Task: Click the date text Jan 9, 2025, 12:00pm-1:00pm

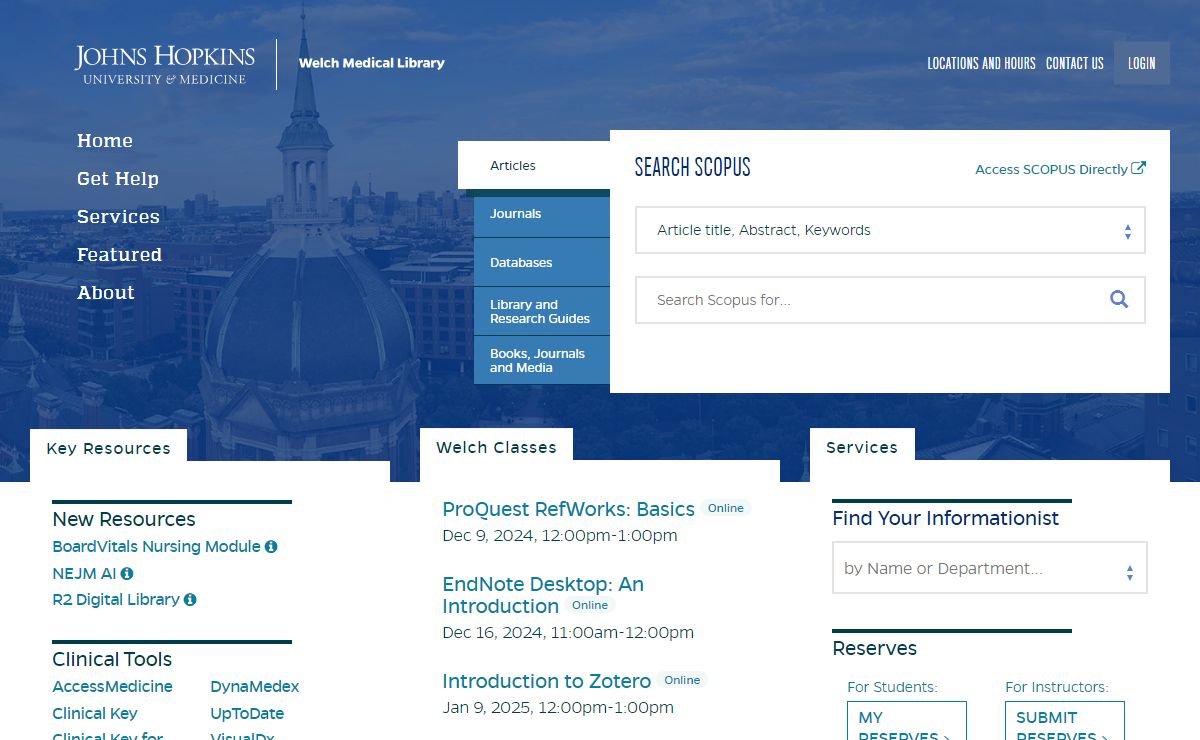Action: coord(558,708)
